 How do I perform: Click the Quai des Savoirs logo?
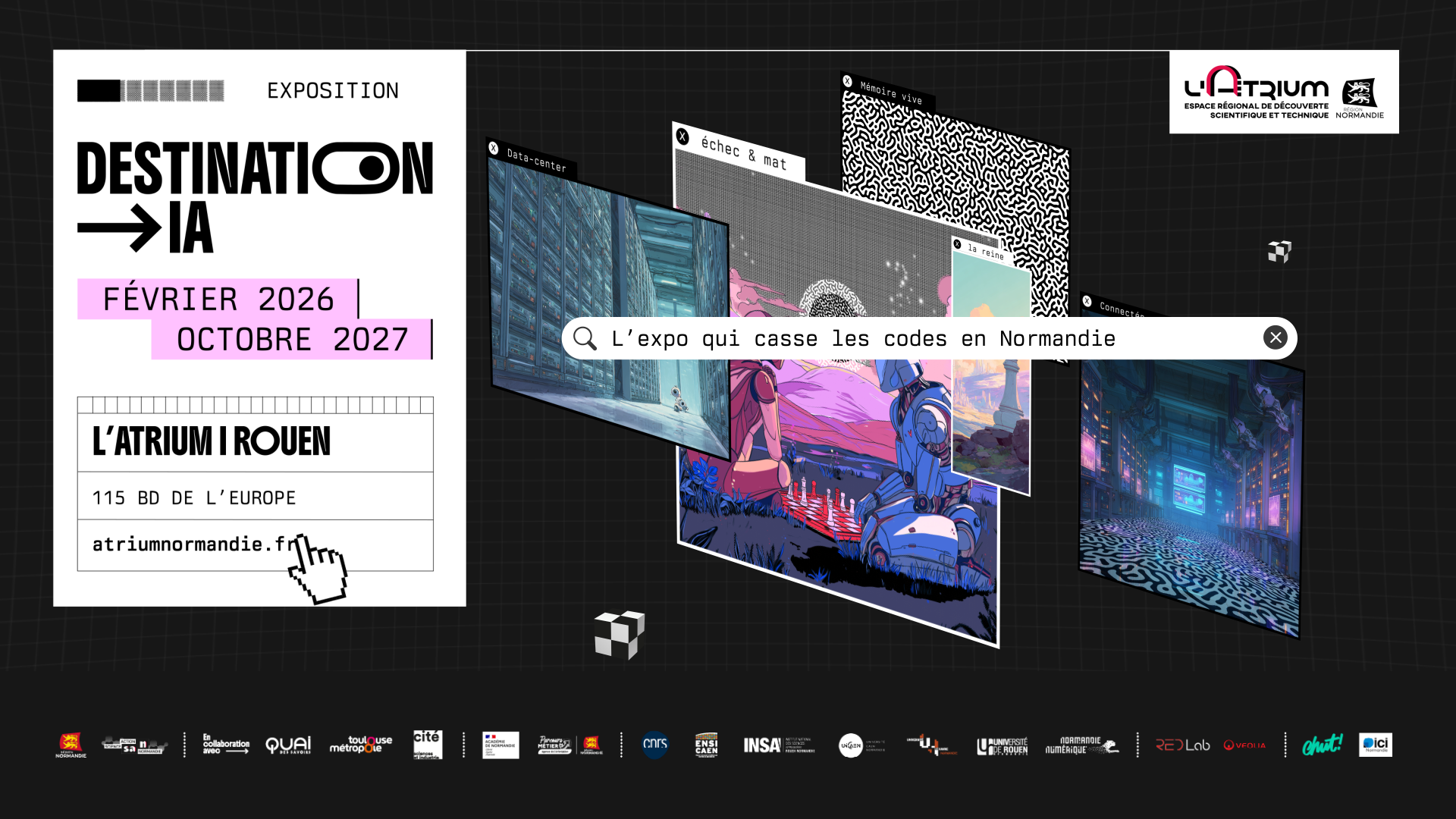tap(288, 745)
